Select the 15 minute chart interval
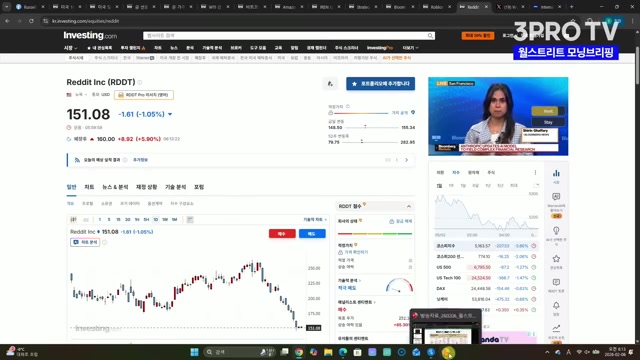Image resolution: width=640 pixels, height=360 pixels. click(118, 220)
